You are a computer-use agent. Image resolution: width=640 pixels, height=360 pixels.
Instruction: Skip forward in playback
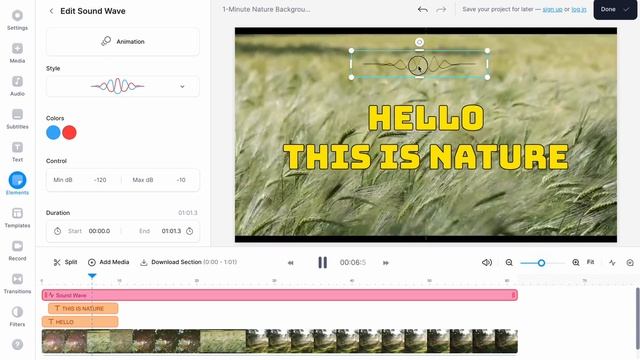pyautogui.click(x=386, y=263)
